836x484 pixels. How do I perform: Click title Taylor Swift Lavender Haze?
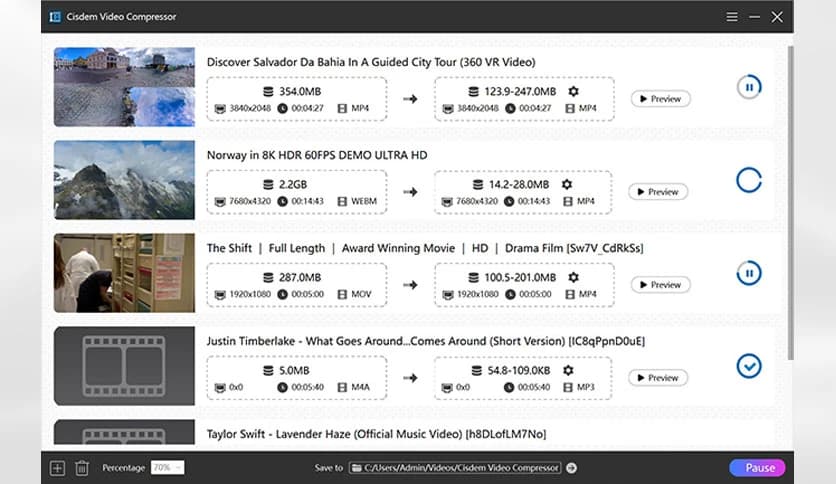376,434
